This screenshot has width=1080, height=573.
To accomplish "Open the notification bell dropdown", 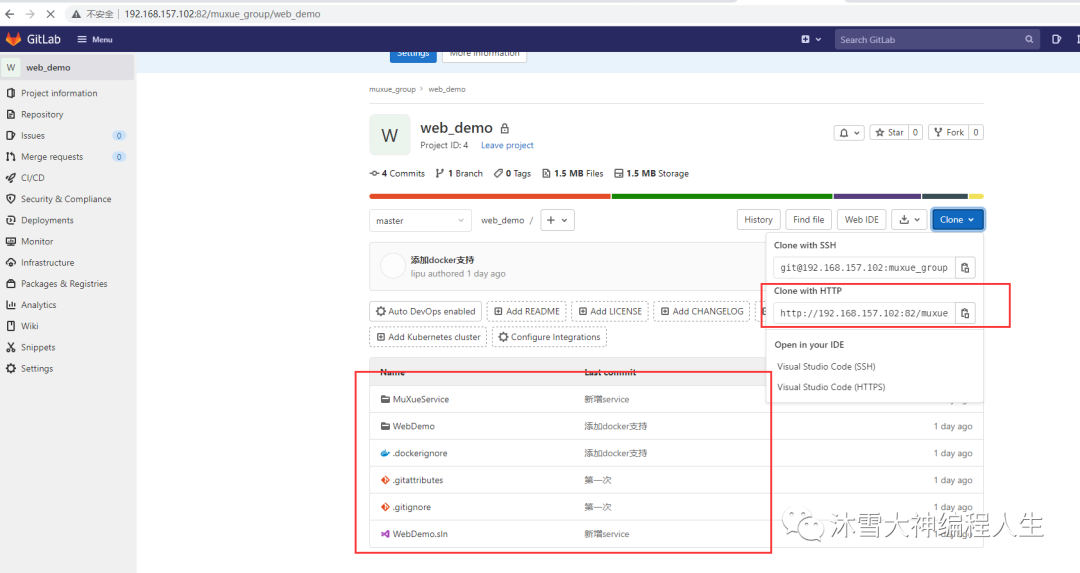I will click(x=849, y=132).
